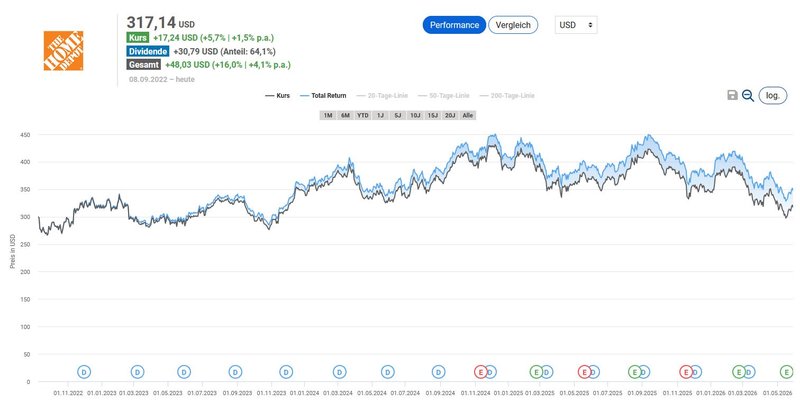Enable the 200-Tage-Linie moving average

[x=507, y=95]
